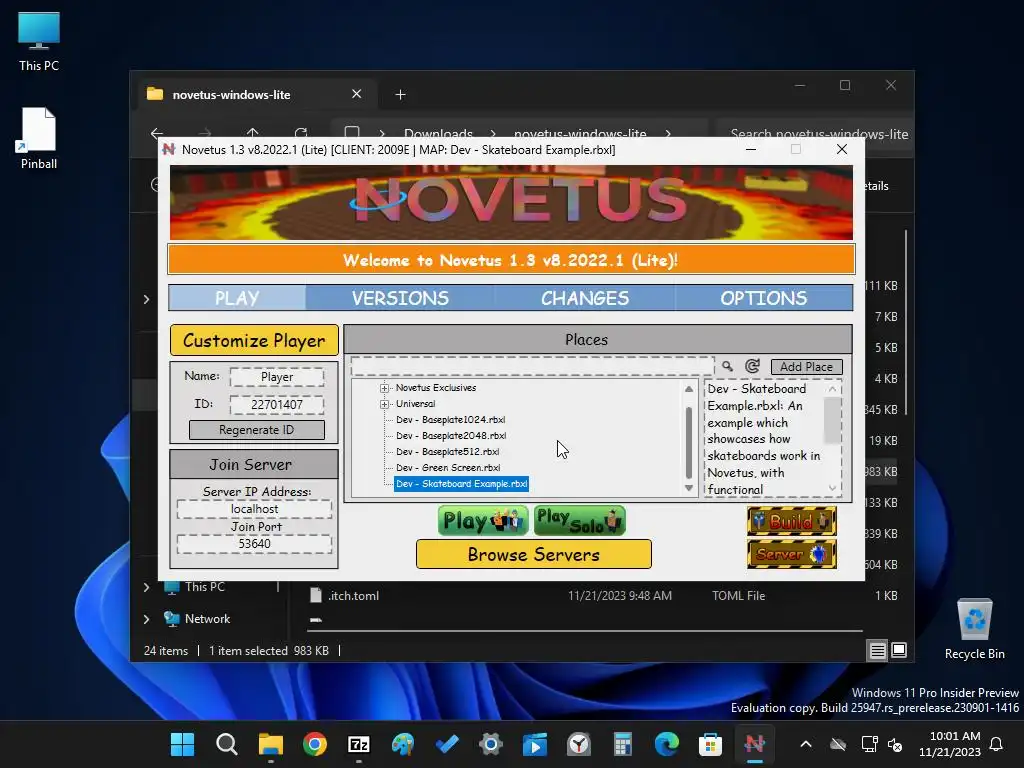Screen dimensions: 1024x768
Task: Click the Add Place button
Action: (807, 366)
